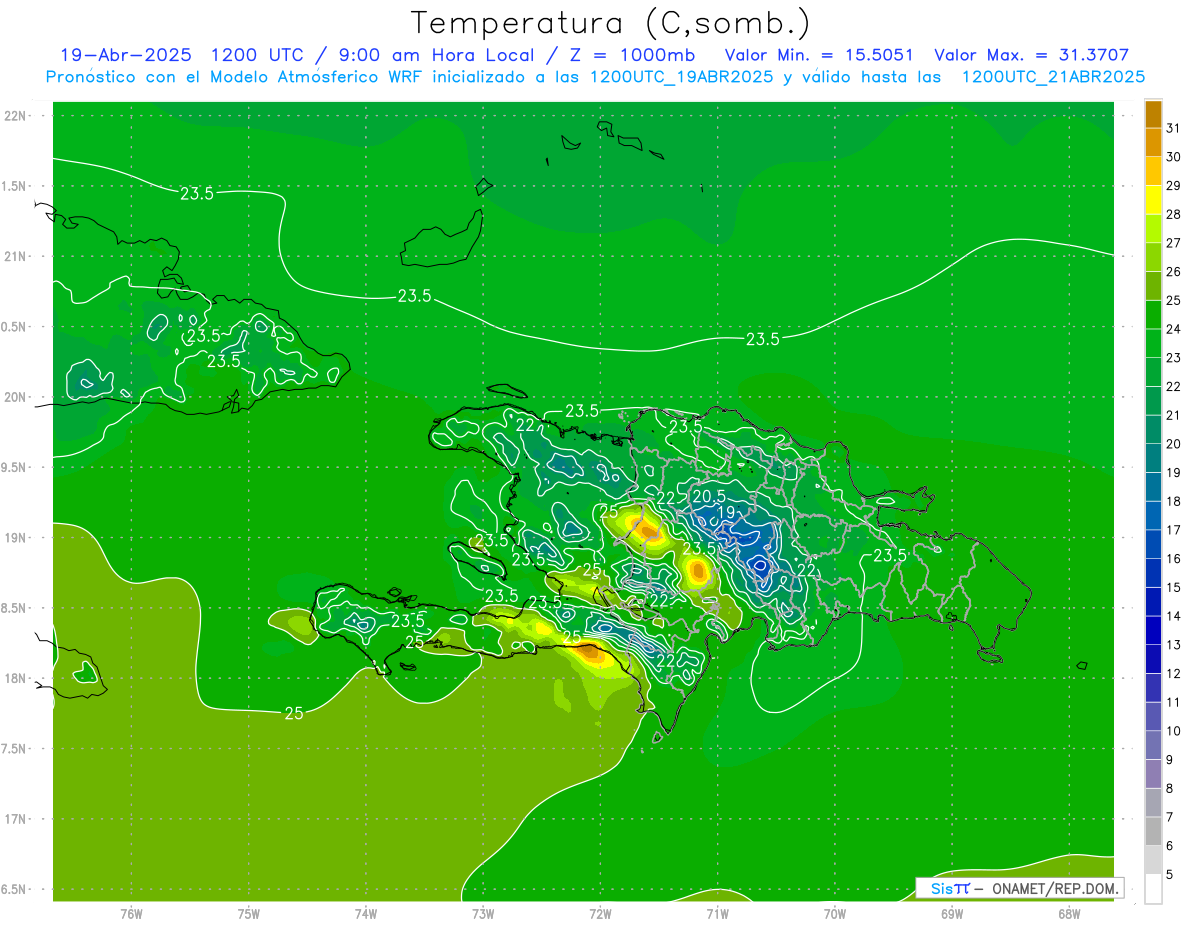The height and width of the screenshot is (927, 1200).
Task: Click the '20.5' contour label on the map
Action: tap(708, 496)
